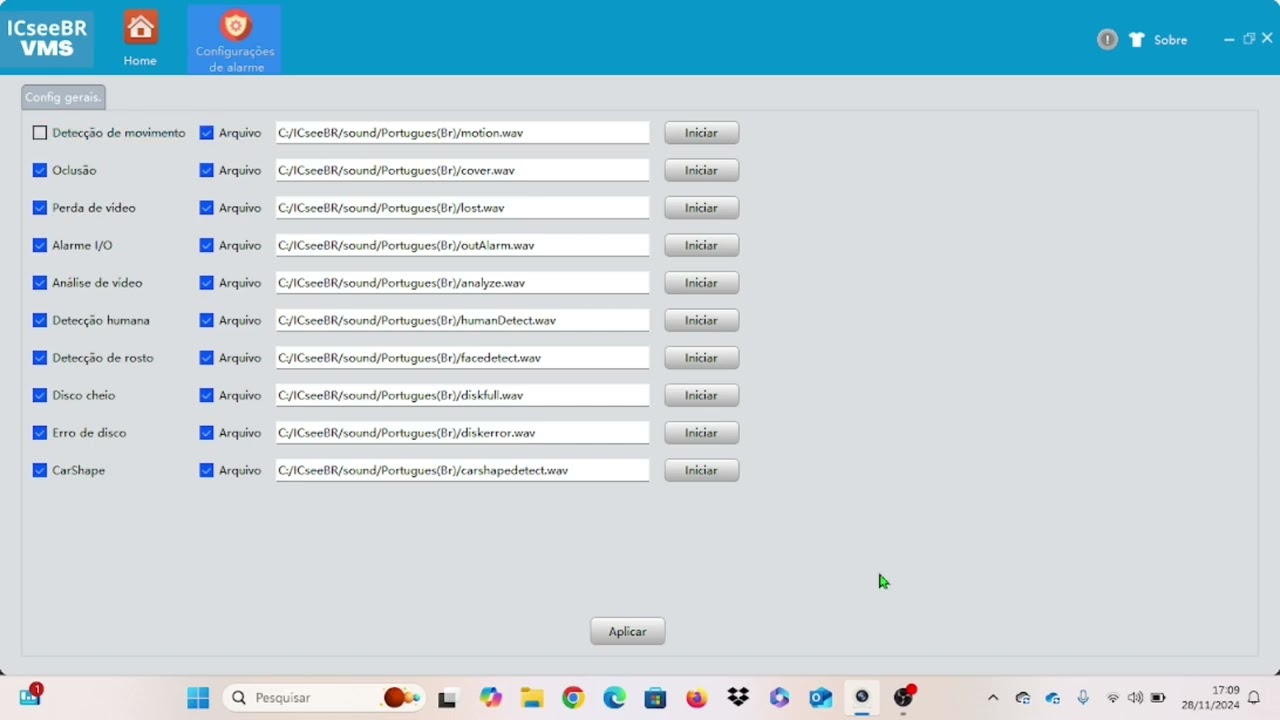The width and height of the screenshot is (1280, 720).
Task: Click the humanDetect.wav path field
Action: [x=463, y=320]
